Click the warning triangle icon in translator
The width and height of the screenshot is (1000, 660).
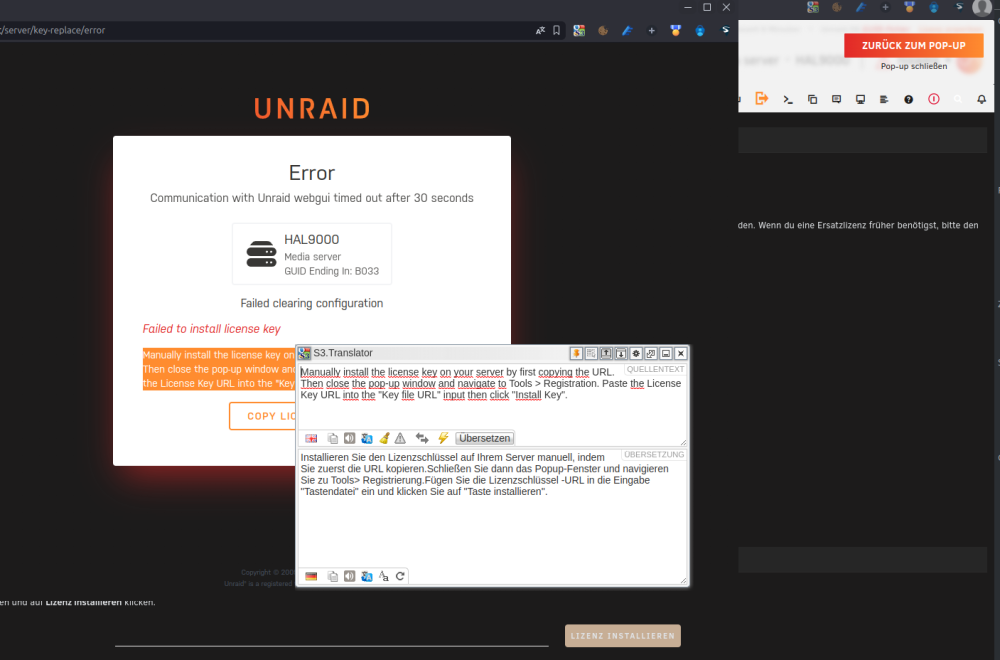coord(400,438)
